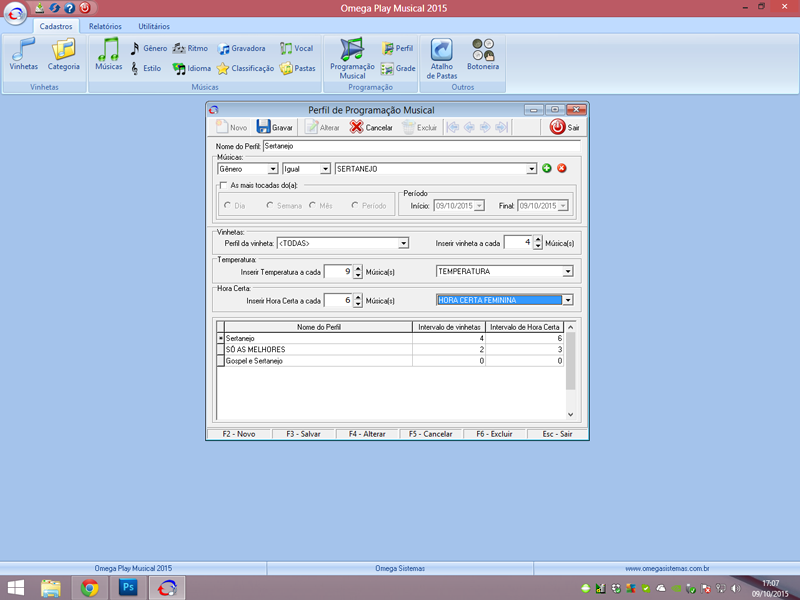The image size is (800, 600).
Task: Open the Igual operator dropdown
Action: [325, 169]
